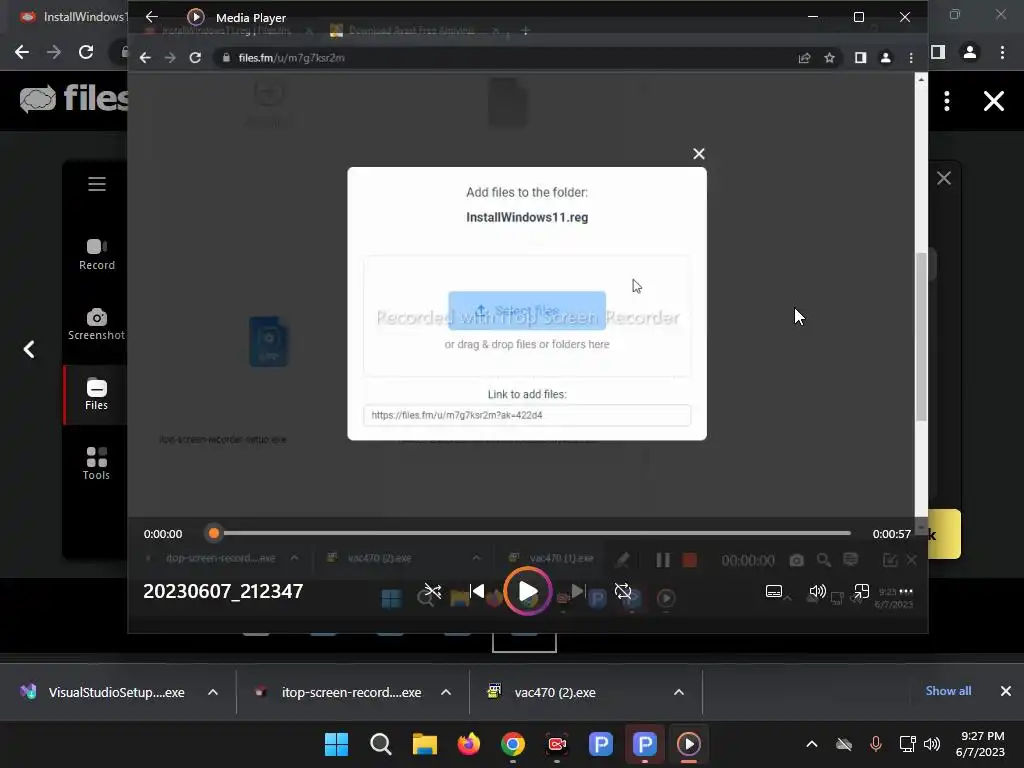This screenshot has width=1024, height=768.
Task: Close the files.fm preview with large X
Action: (x=994, y=101)
